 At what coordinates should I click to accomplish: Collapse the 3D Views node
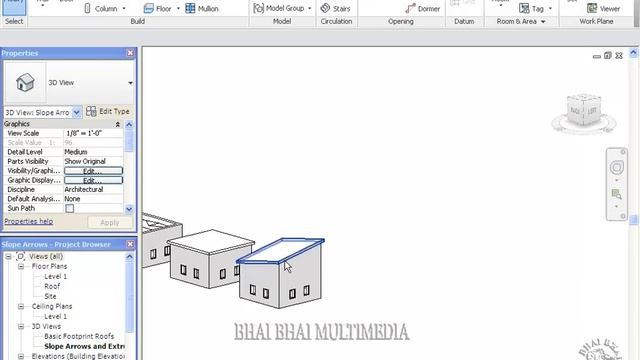point(21,327)
